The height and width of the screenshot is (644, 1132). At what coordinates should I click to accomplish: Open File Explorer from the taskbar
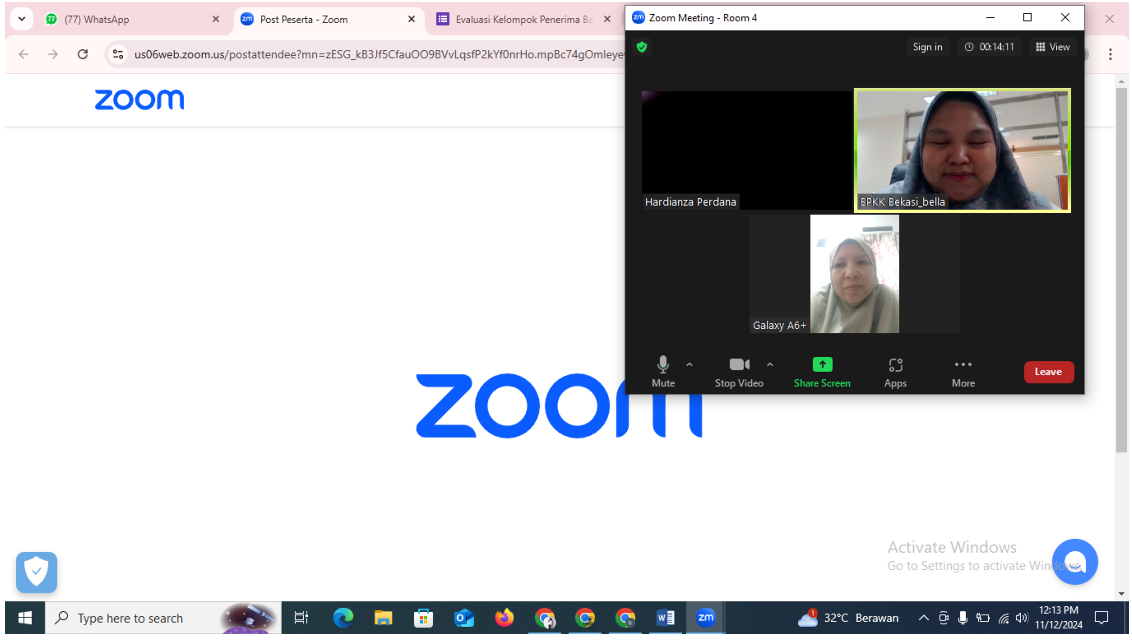tap(383, 618)
